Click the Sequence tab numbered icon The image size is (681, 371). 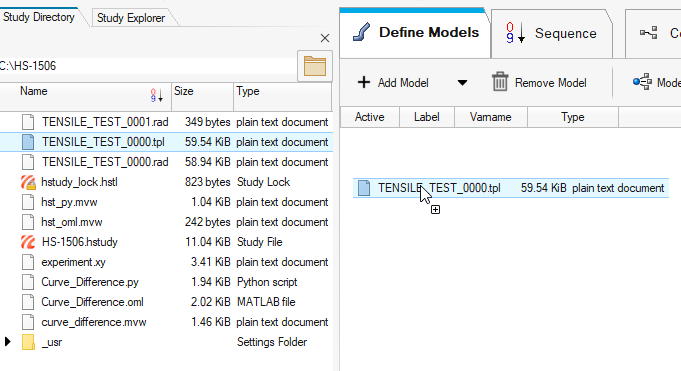coord(516,33)
